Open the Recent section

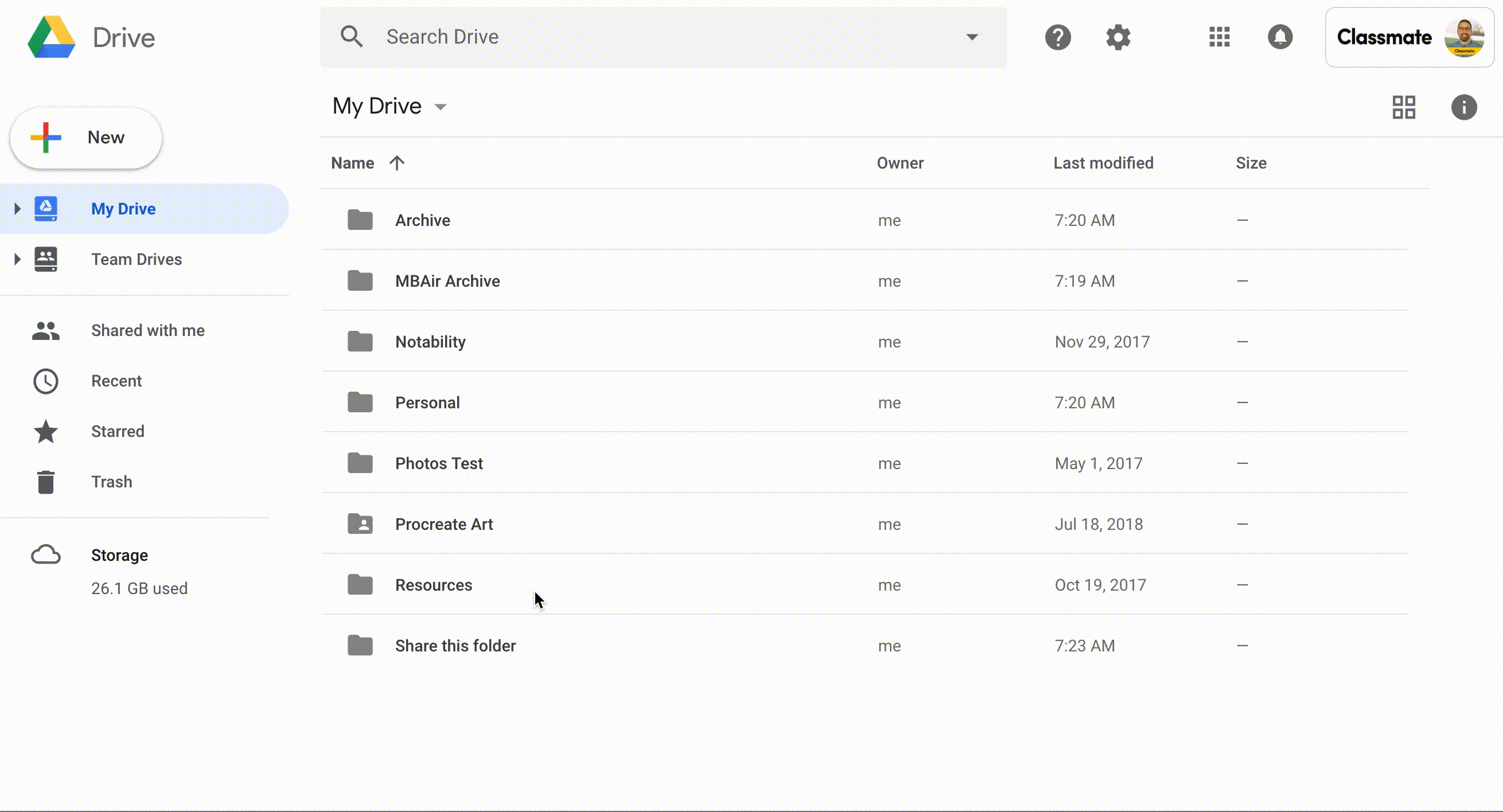click(x=116, y=381)
